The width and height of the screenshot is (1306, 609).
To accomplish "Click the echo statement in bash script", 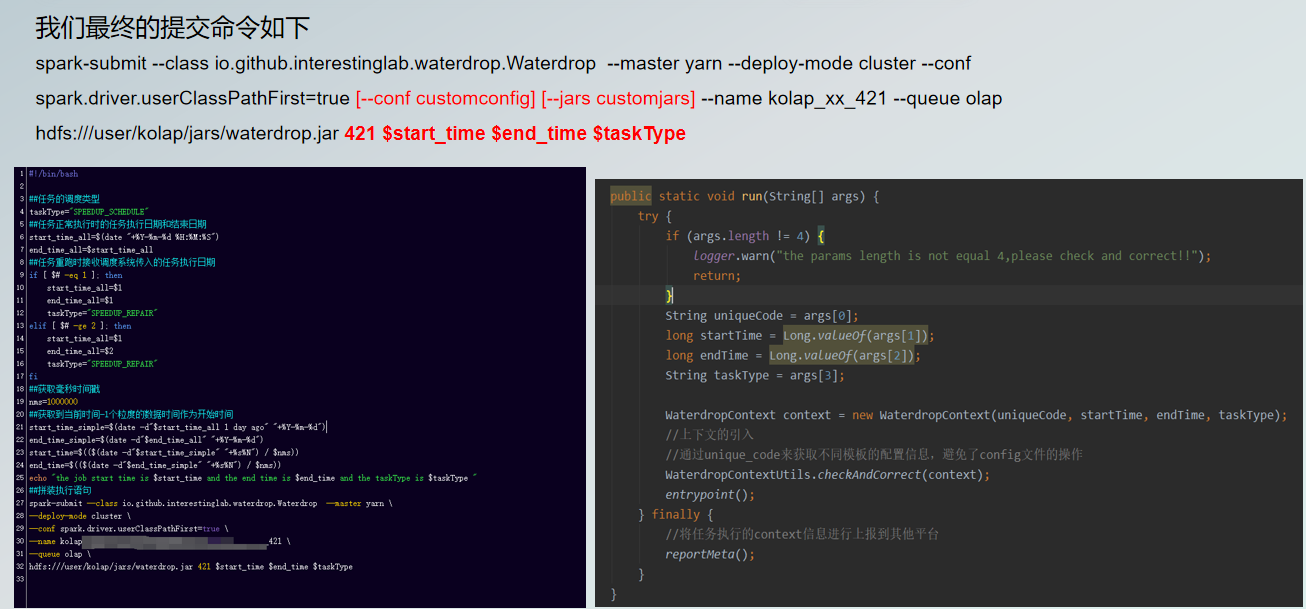I will [x=250, y=478].
